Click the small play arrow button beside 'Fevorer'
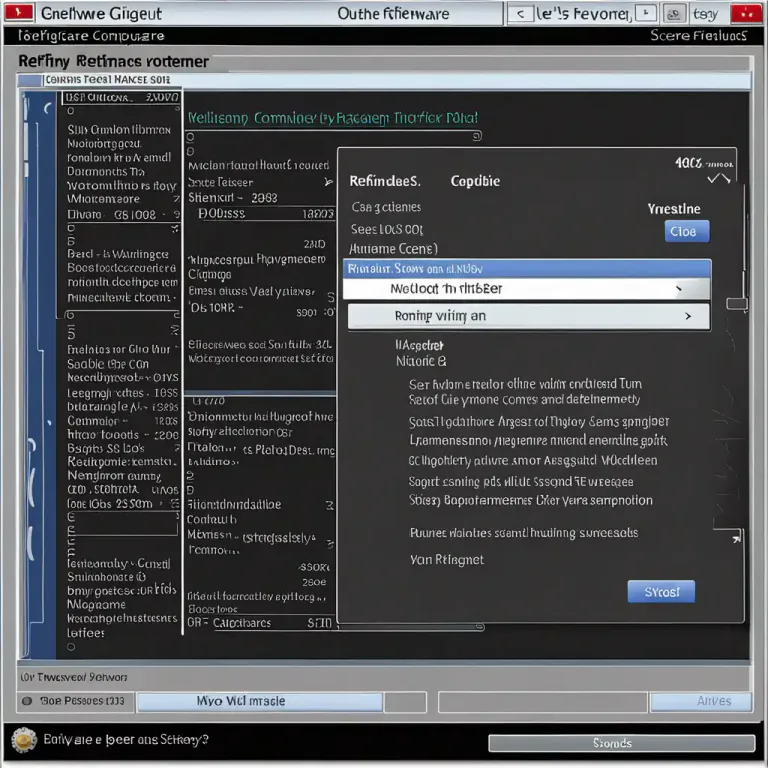 point(646,13)
